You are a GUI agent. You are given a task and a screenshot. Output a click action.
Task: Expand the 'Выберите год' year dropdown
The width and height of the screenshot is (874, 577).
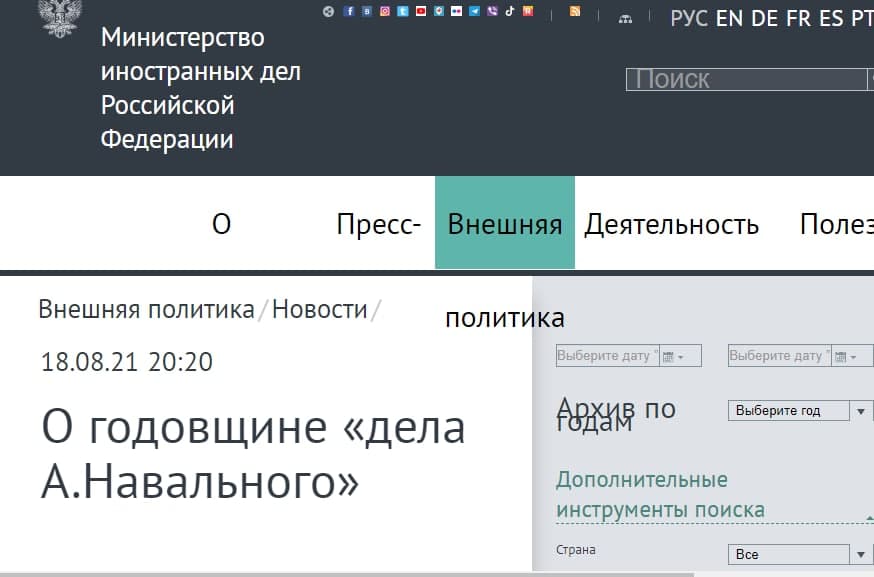[861, 411]
